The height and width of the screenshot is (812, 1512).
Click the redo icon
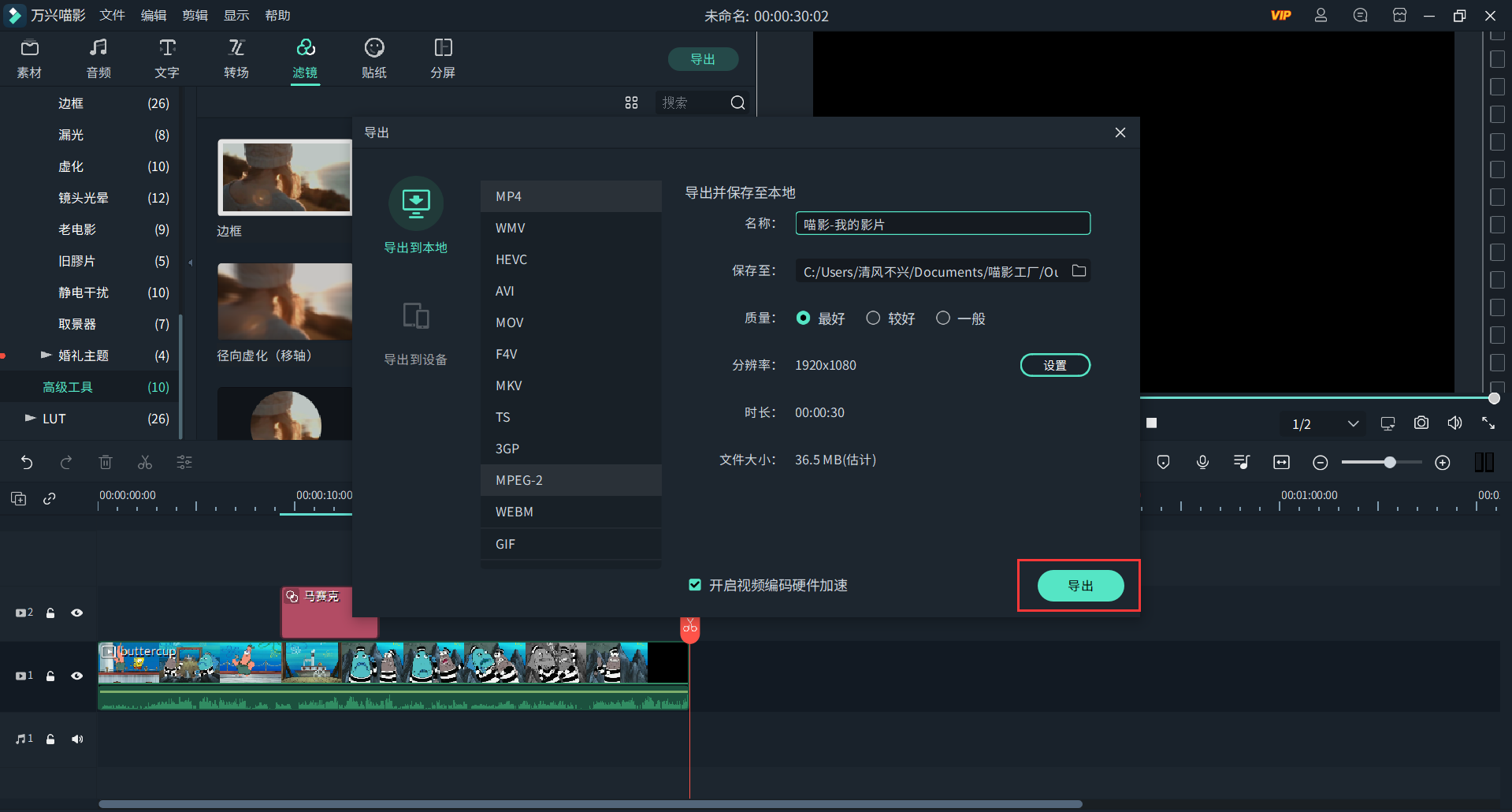[66, 463]
